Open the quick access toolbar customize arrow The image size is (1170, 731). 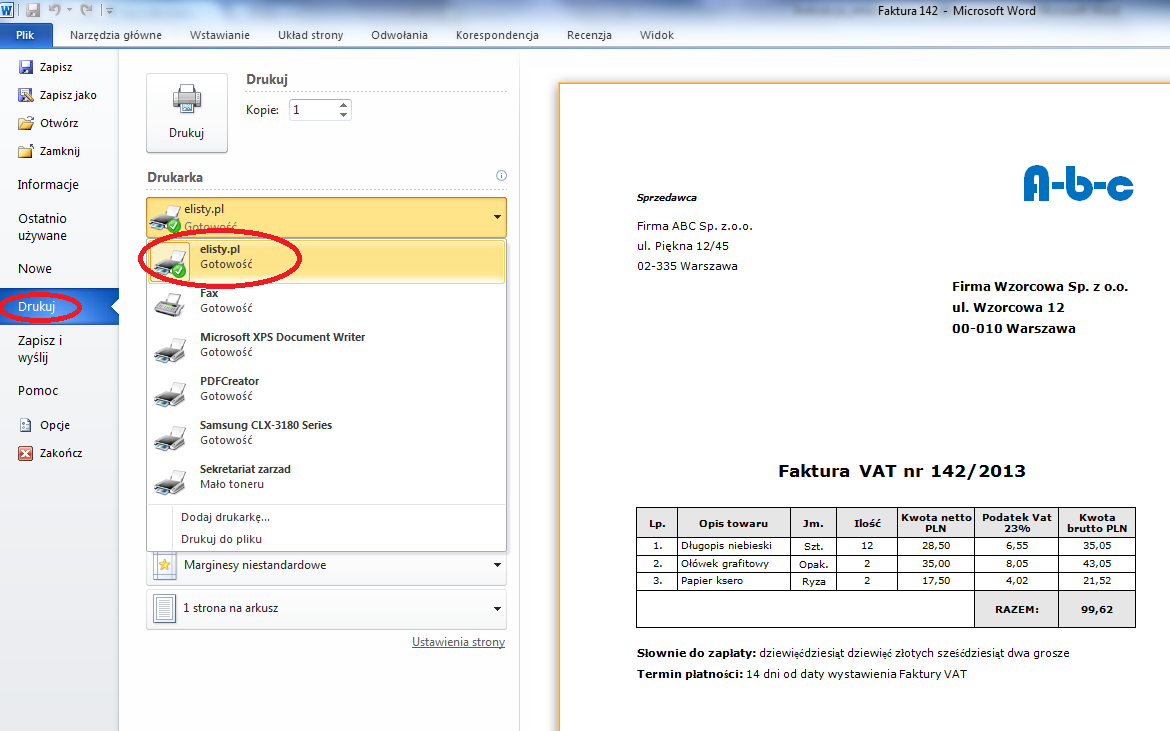tap(110, 10)
